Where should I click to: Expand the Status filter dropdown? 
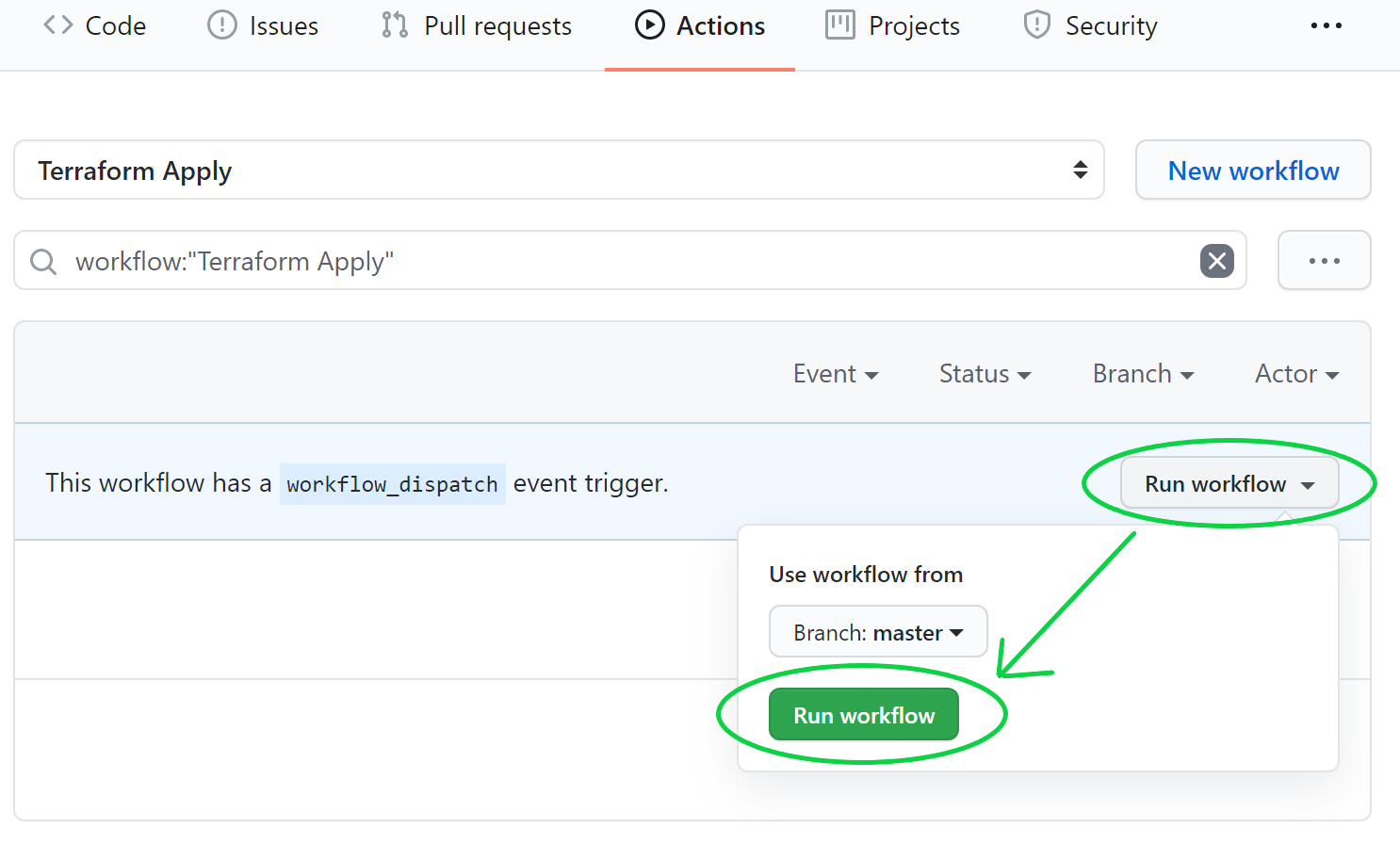coord(985,374)
